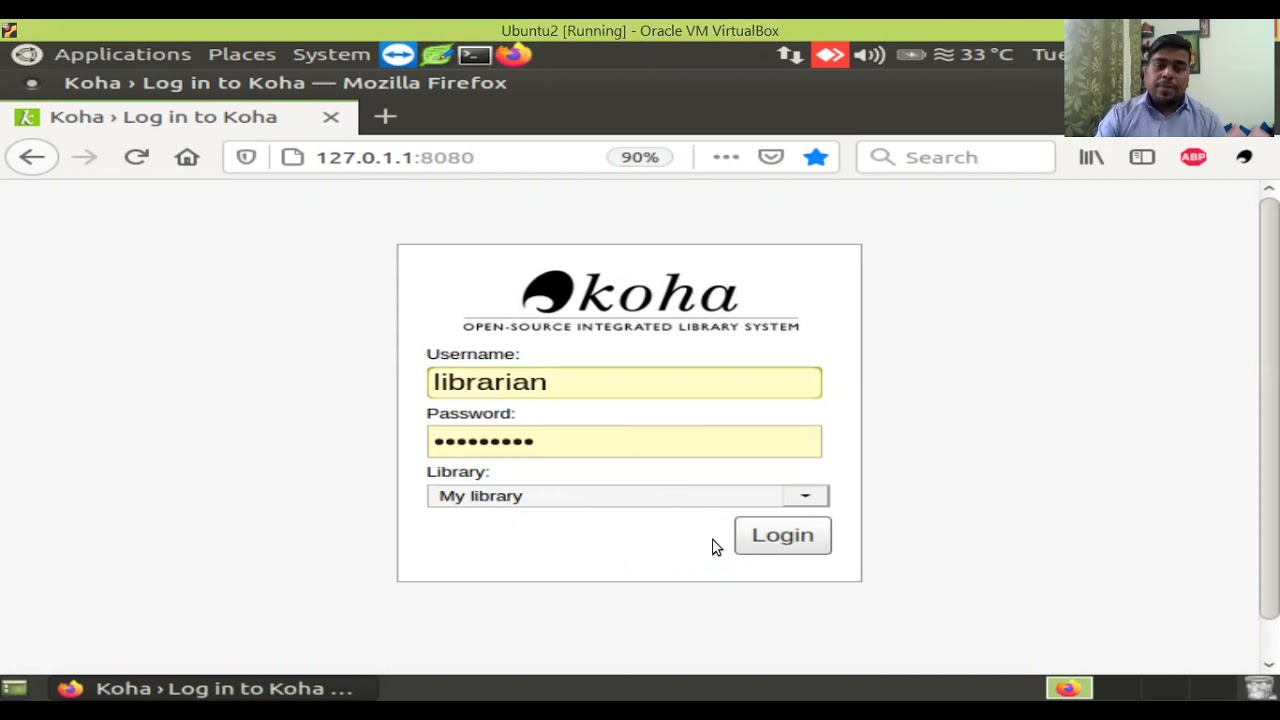Click the 90% zoom level badge
1280x720 pixels.
639,157
